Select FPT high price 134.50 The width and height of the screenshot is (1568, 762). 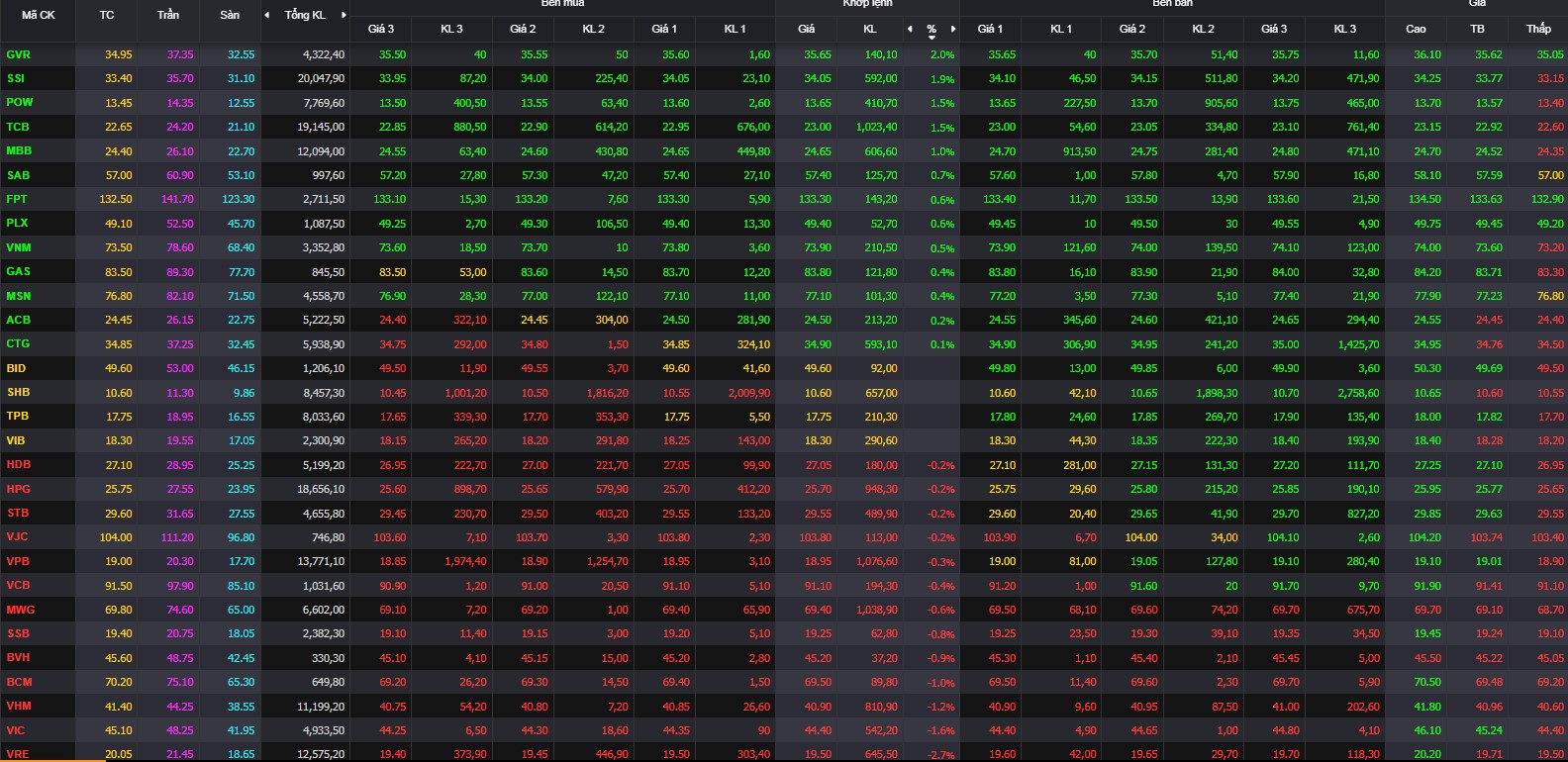(x=1424, y=199)
